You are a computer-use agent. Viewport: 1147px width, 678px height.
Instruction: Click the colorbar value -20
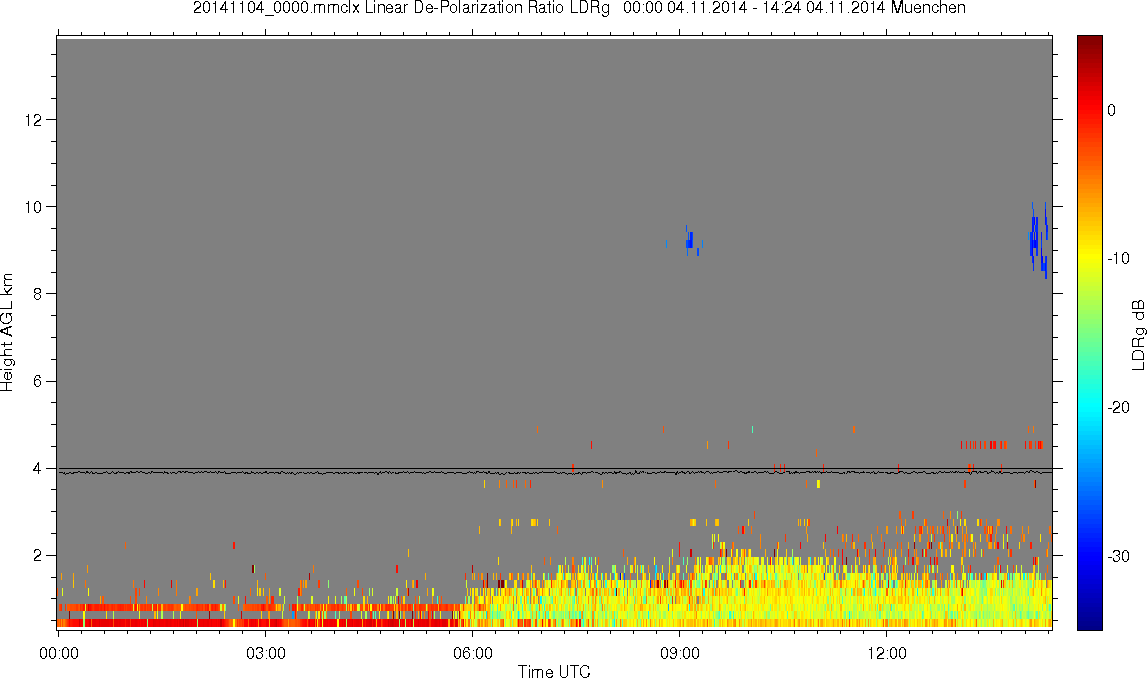point(1118,407)
